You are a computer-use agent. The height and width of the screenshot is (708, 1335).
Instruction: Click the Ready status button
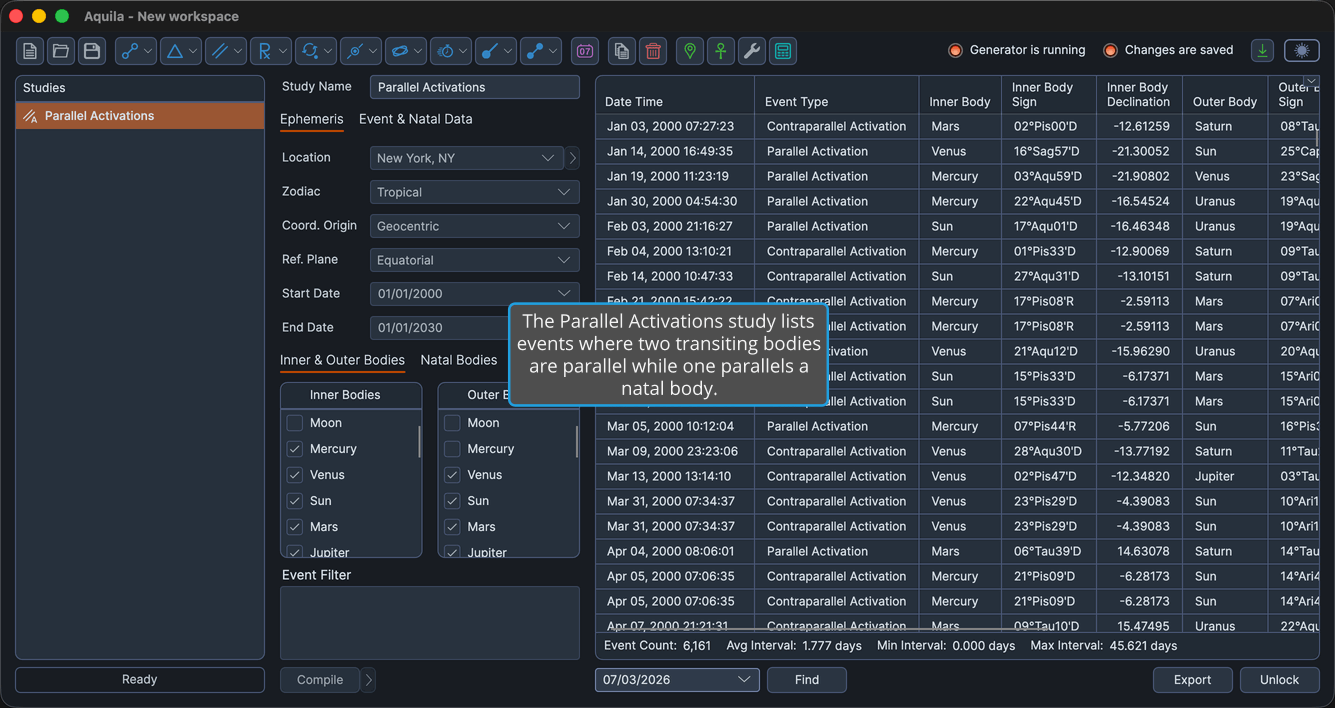tap(140, 680)
